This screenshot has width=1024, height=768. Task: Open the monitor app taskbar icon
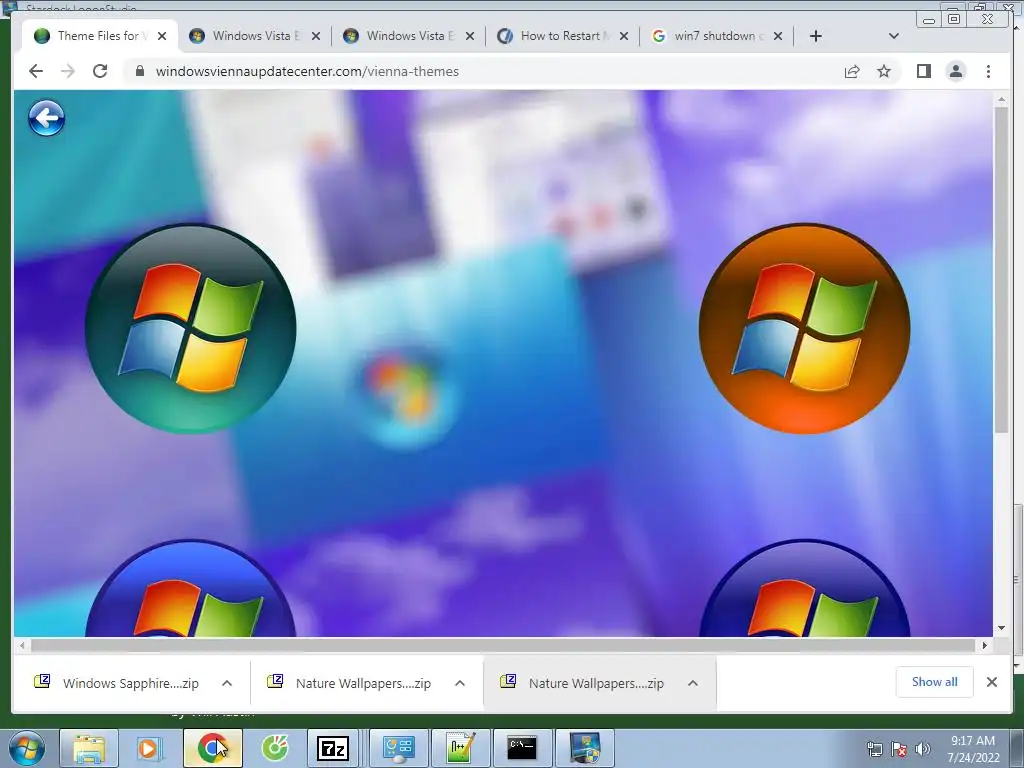[584, 748]
